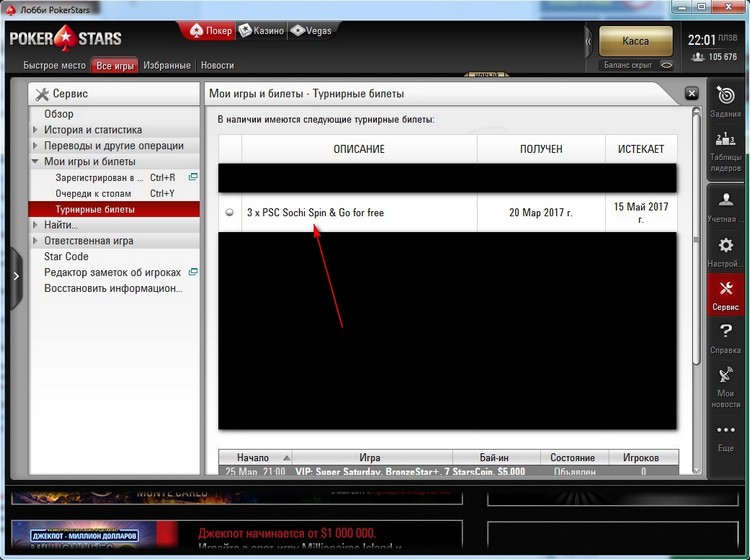Open Настройки gear icon in sidebar

(726, 245)
